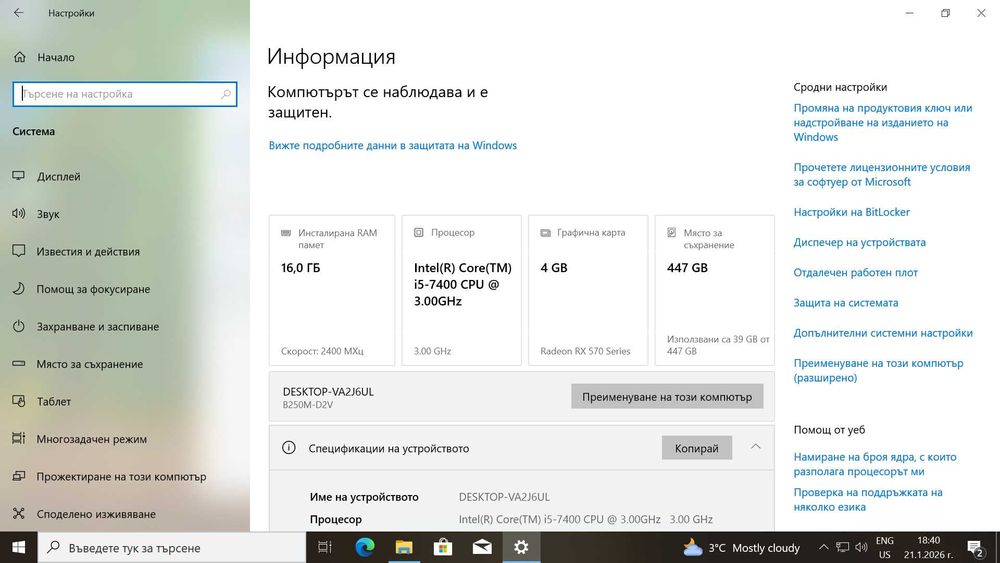This screenshot has height=563, width=1000.
Task: Click Преименуване на този компютър button
Action: (667, 397)
